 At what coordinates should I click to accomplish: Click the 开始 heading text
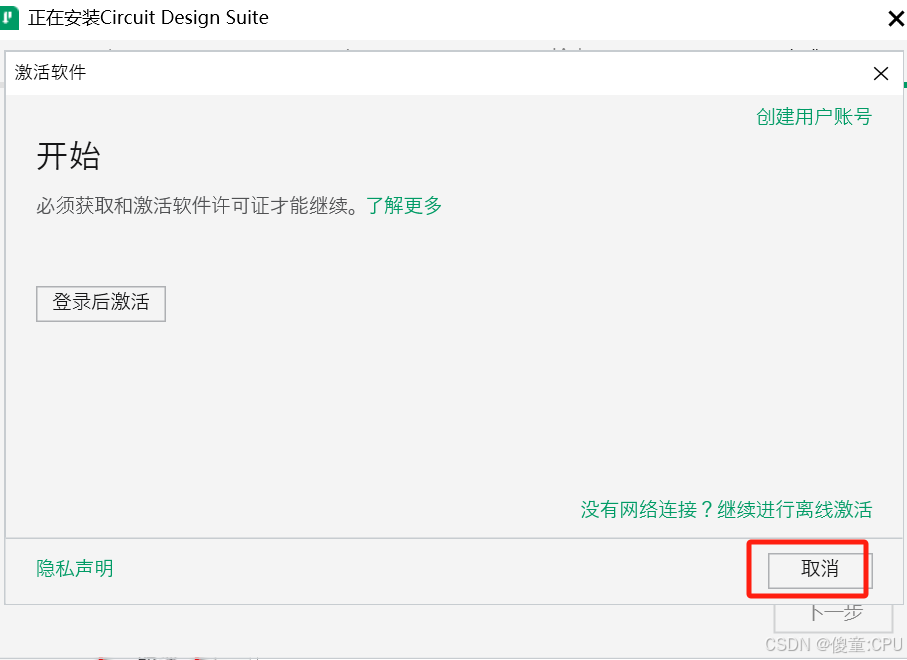(68, 156)
